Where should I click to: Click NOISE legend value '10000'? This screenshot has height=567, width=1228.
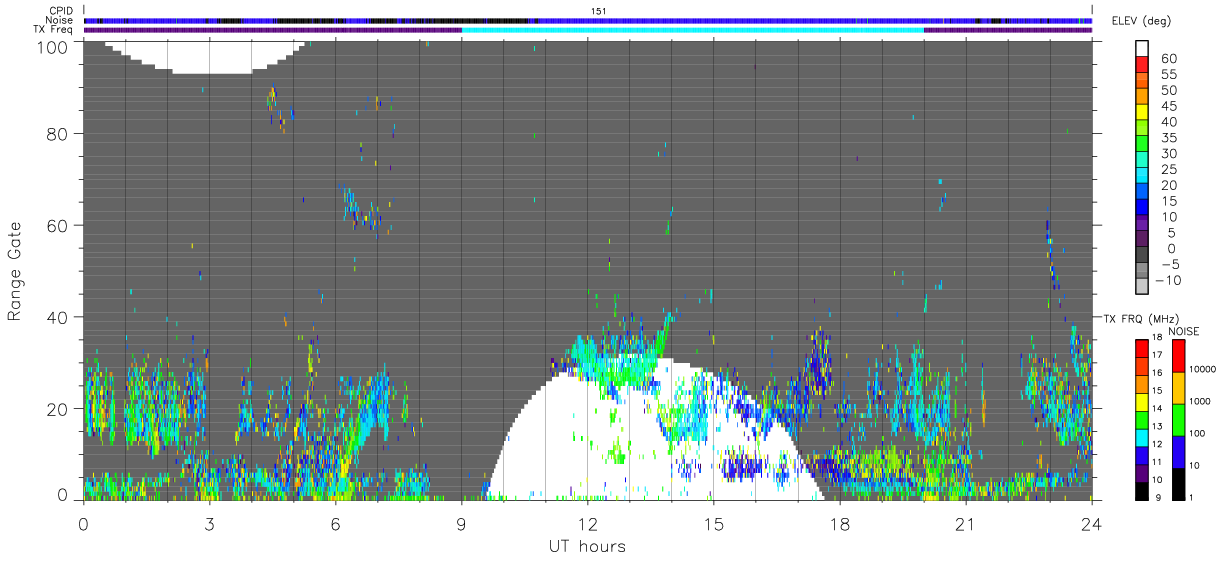pyautogui.click(x=1205, y=370)
